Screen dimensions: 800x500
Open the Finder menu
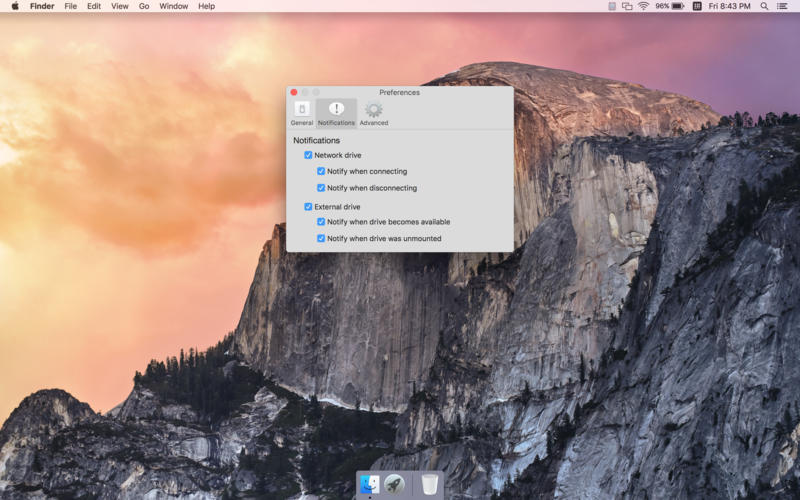click(x=42, y=6)
